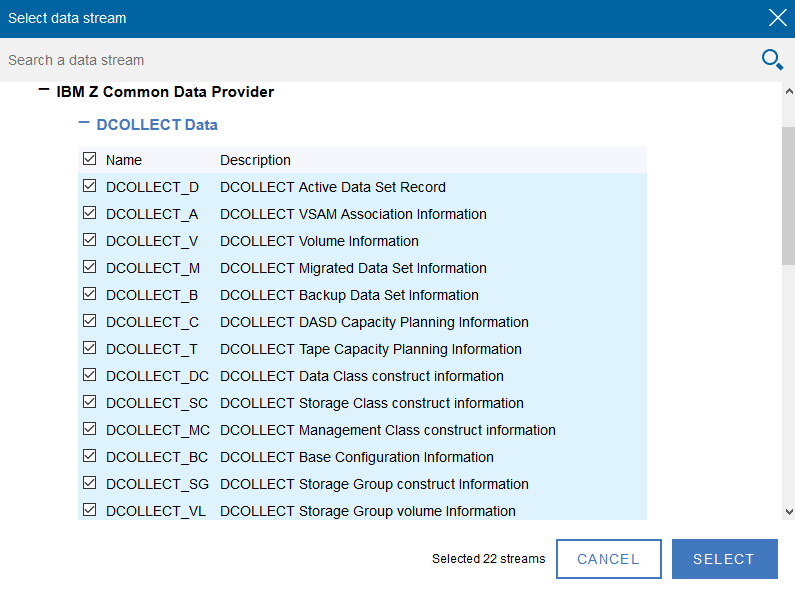Click DCOLLECT Tape Capacity Planning Information text
The height and width of the screenshot is (596, 795).
(x=371, y=349)
